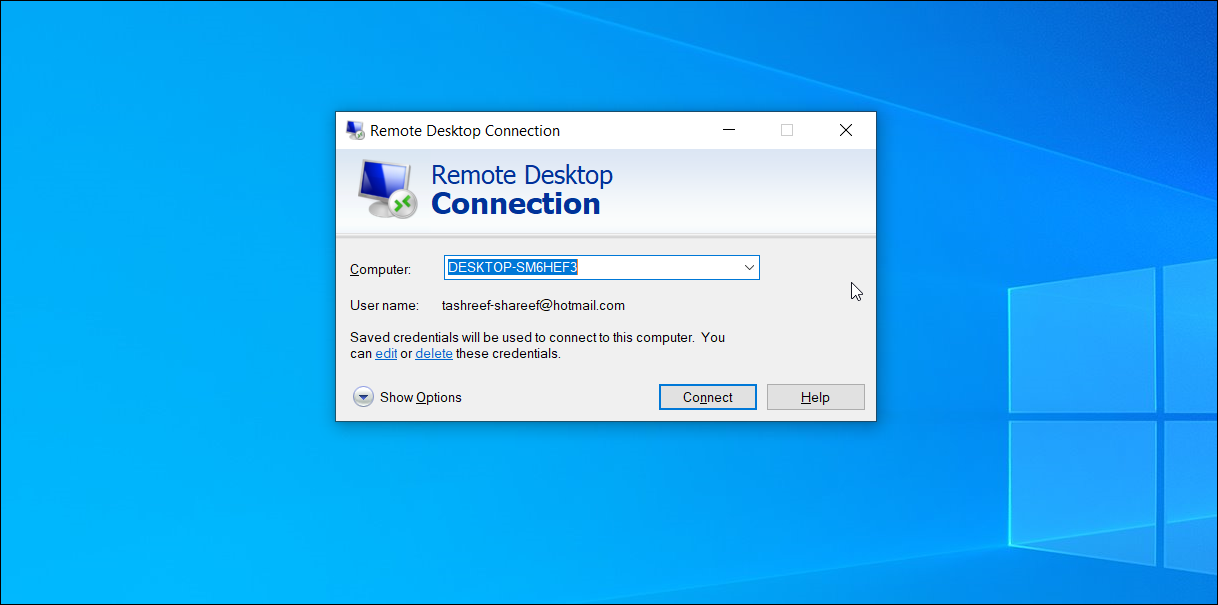Click the circular Show Options arrow icon
Screen dimensions: 1218x605
pos(363,397)
